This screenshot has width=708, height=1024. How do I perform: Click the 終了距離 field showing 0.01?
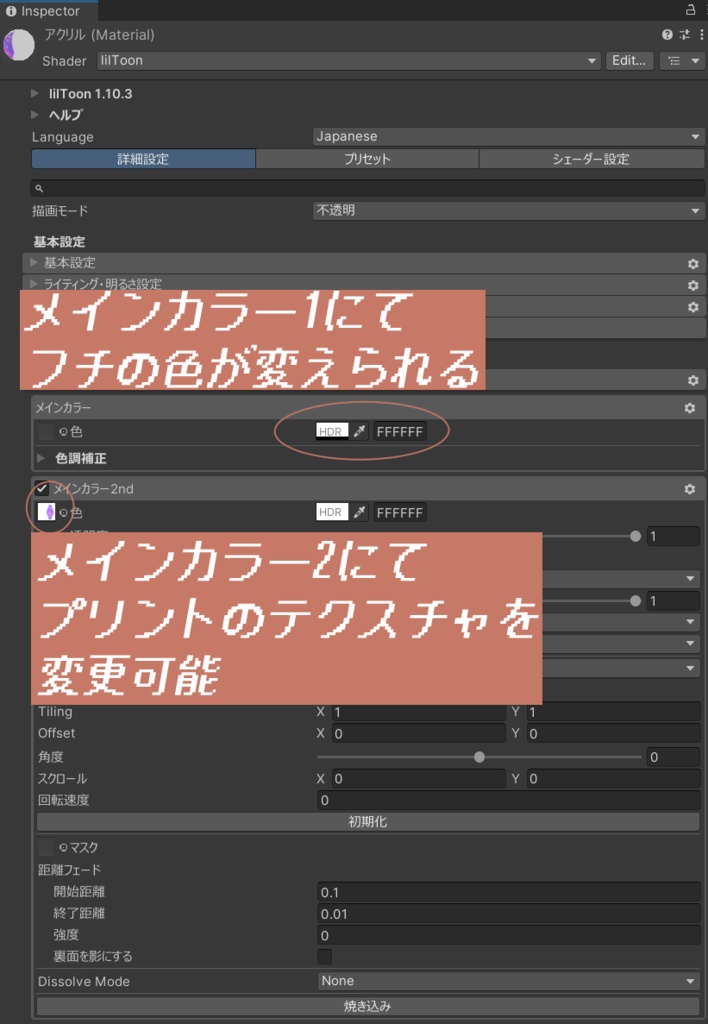point(508,914)
